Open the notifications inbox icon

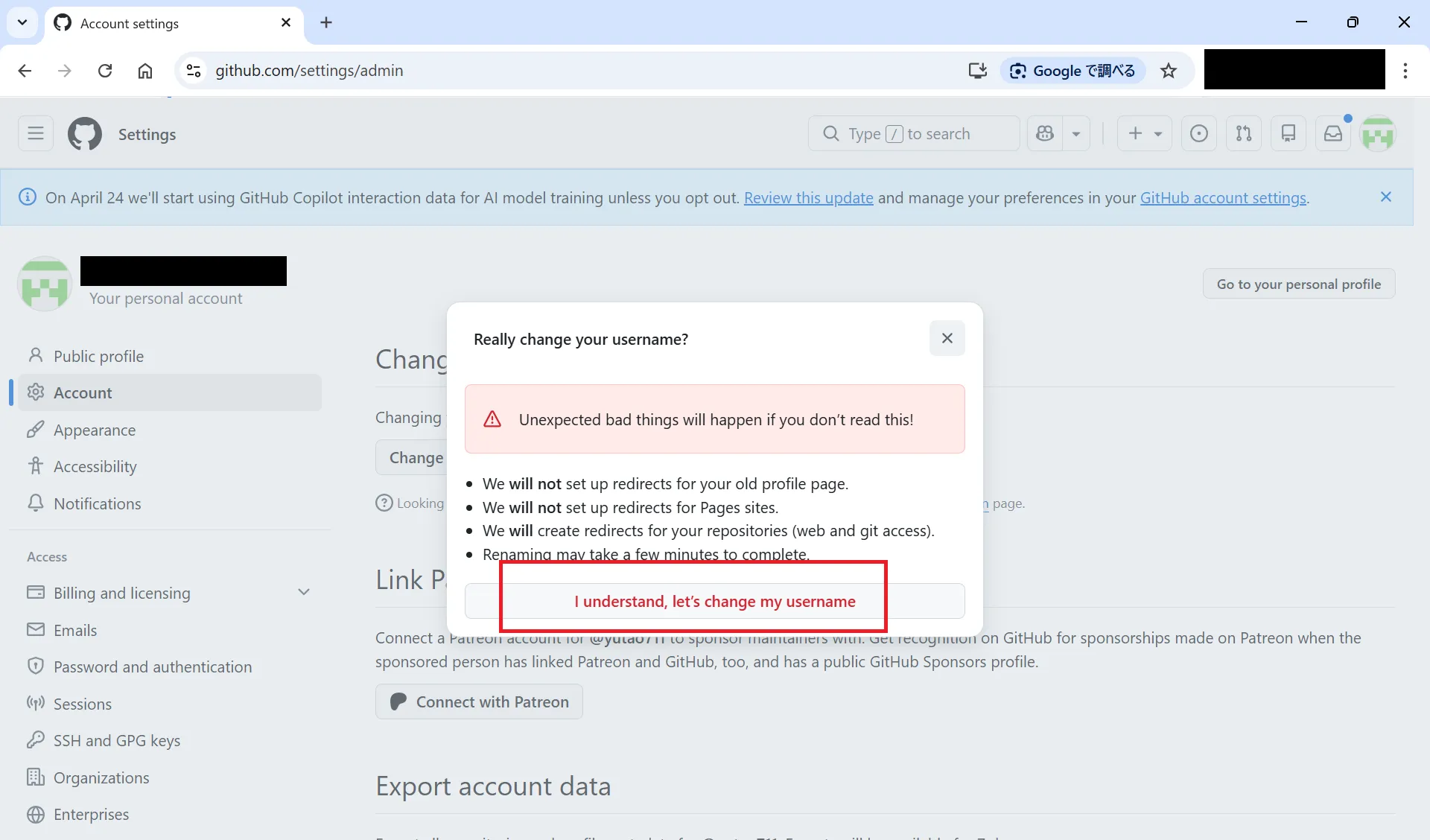coord(1333,134)
